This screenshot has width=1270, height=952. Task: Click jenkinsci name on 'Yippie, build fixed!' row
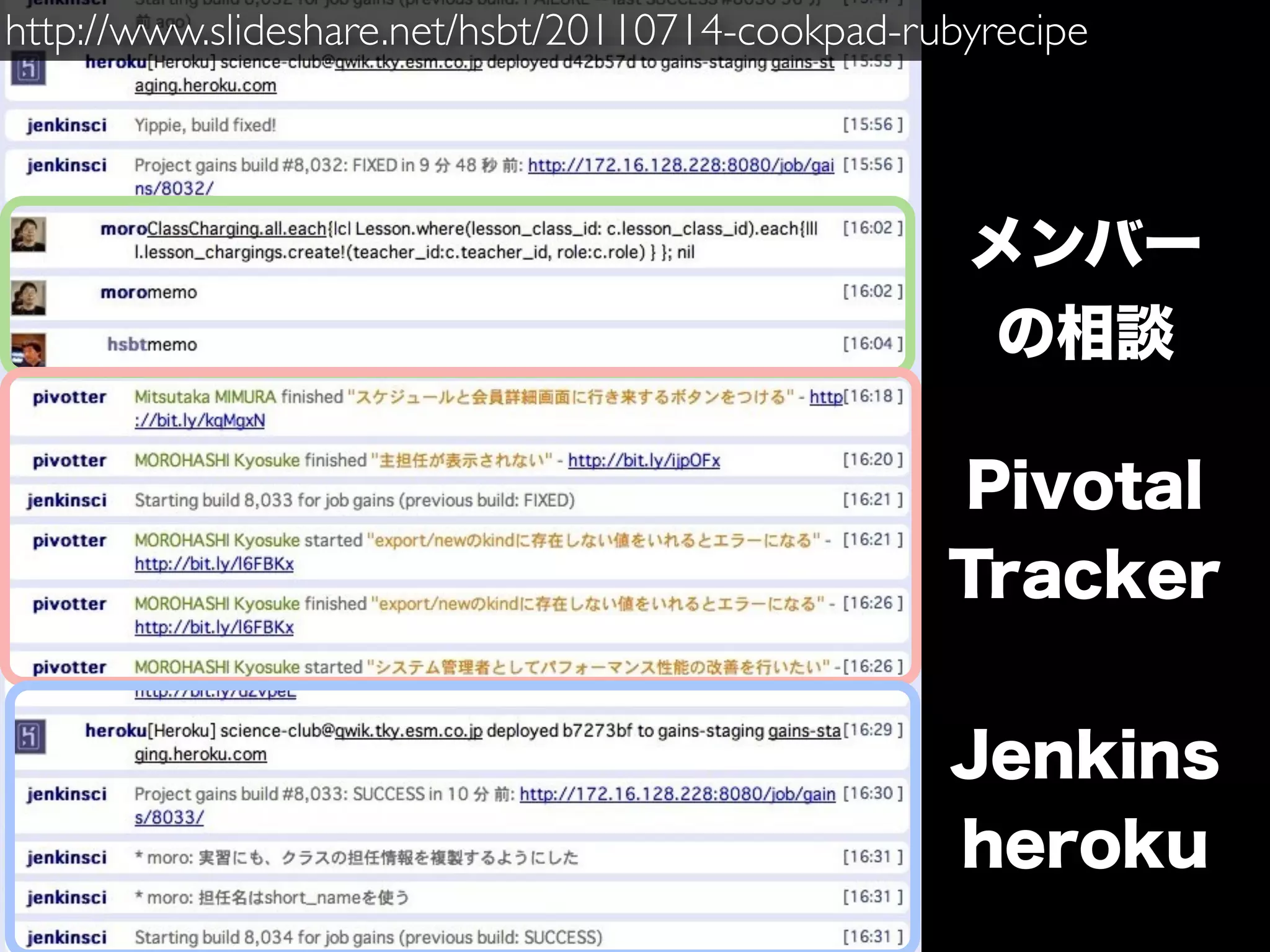tap(66, 125)
